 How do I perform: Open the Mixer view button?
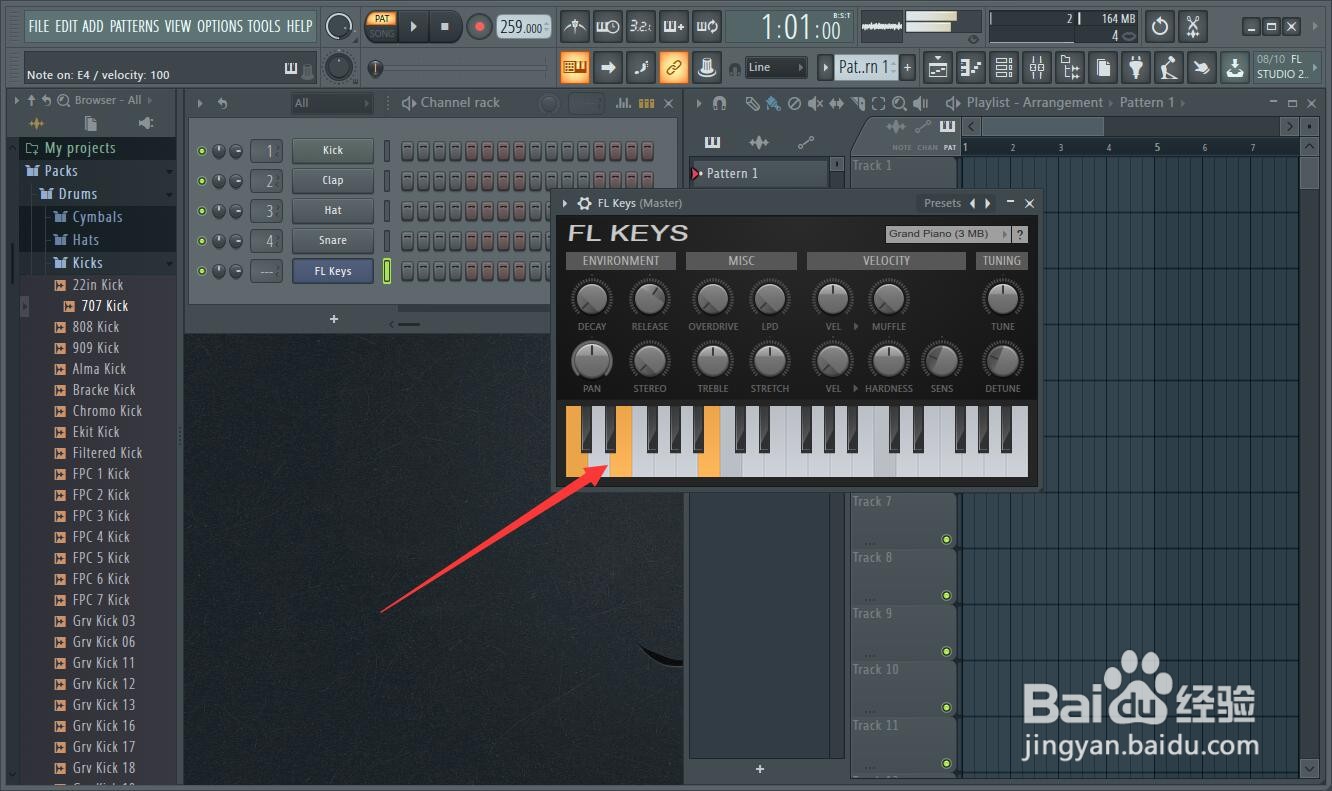coord(1037,68)
